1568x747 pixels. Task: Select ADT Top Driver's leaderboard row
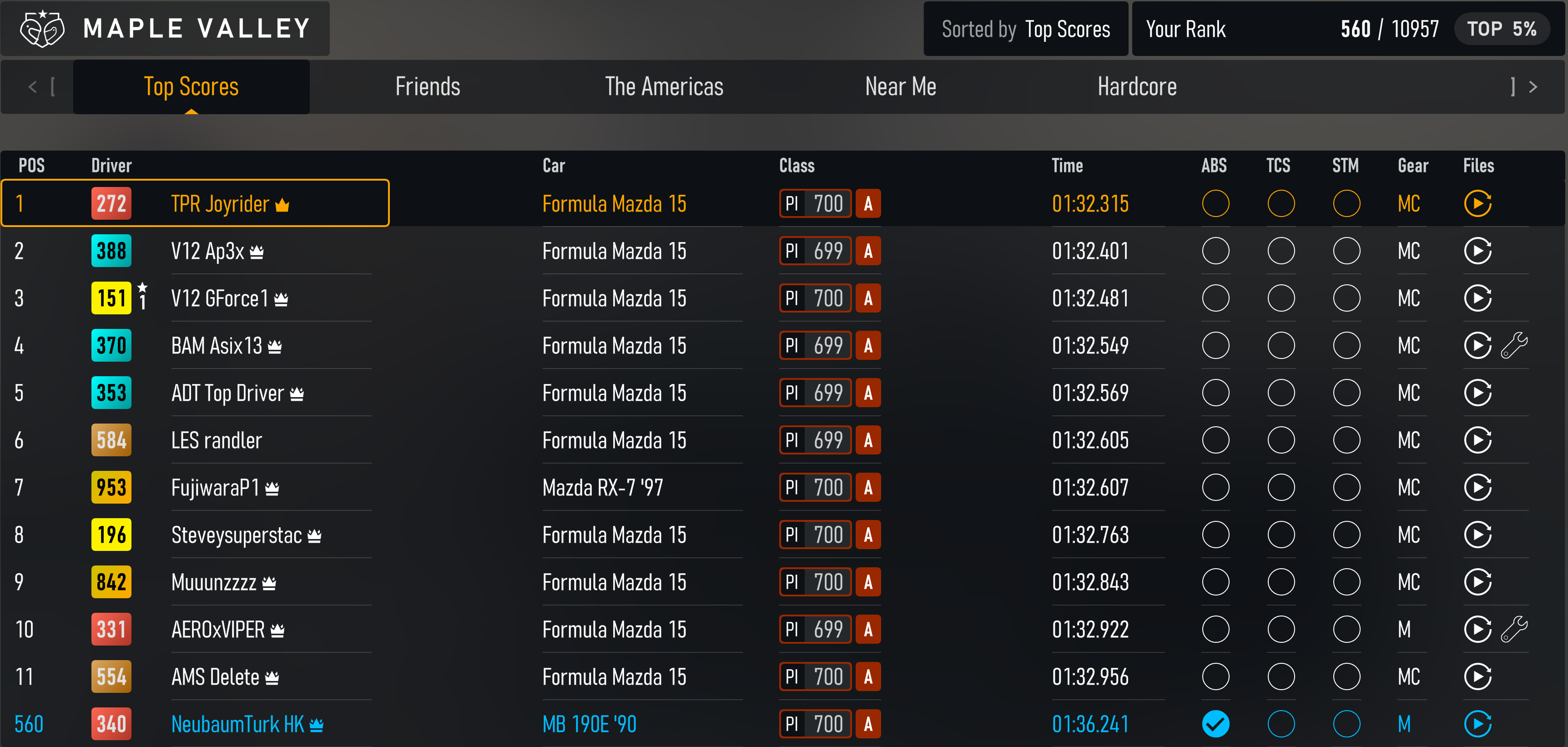tap(609, 393)
